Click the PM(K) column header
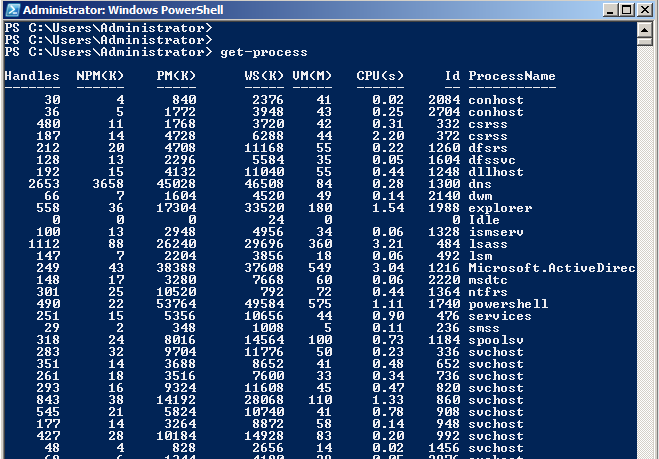The width and height of the screenshot is (659, 459). click(177, 76)
